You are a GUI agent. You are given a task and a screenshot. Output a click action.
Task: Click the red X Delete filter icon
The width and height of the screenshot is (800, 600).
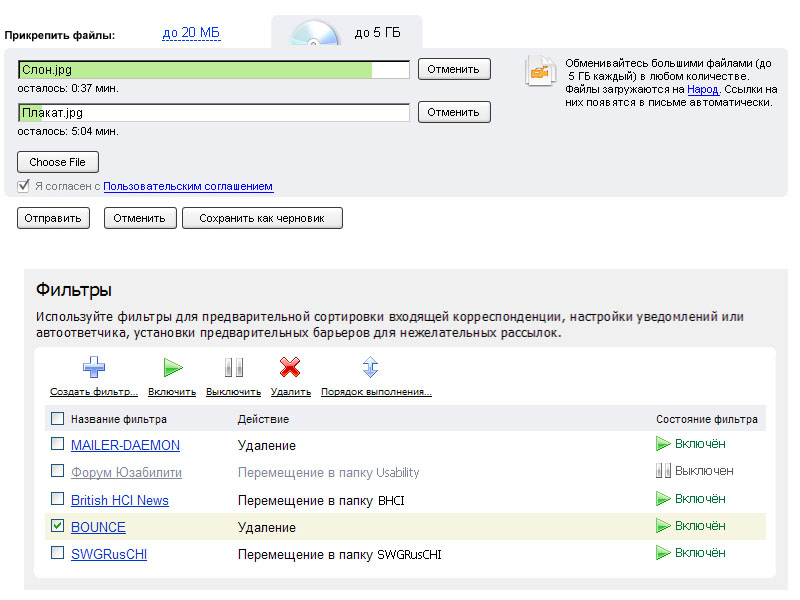click(x=290, y=367)
